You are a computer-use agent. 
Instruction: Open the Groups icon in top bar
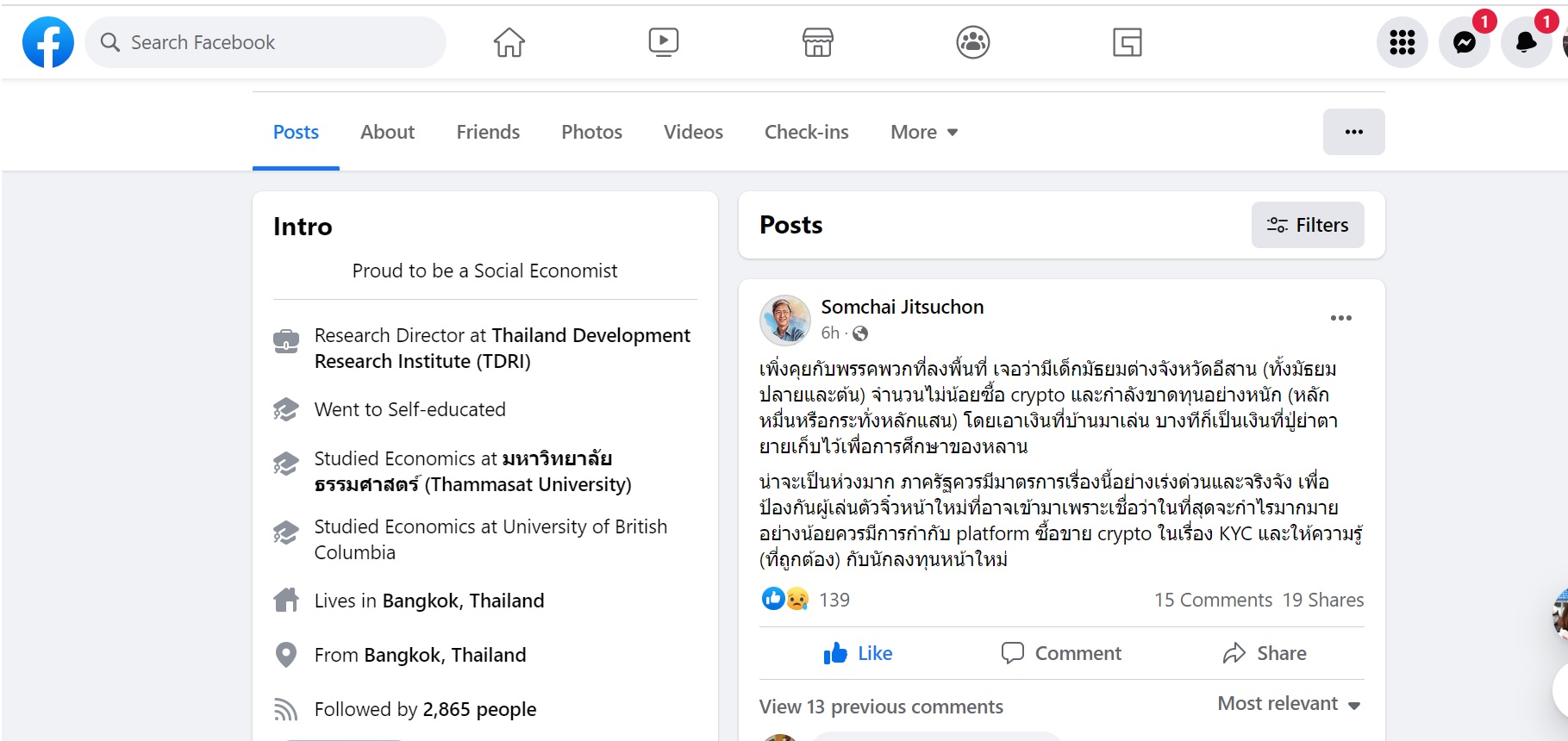point(972,42)
